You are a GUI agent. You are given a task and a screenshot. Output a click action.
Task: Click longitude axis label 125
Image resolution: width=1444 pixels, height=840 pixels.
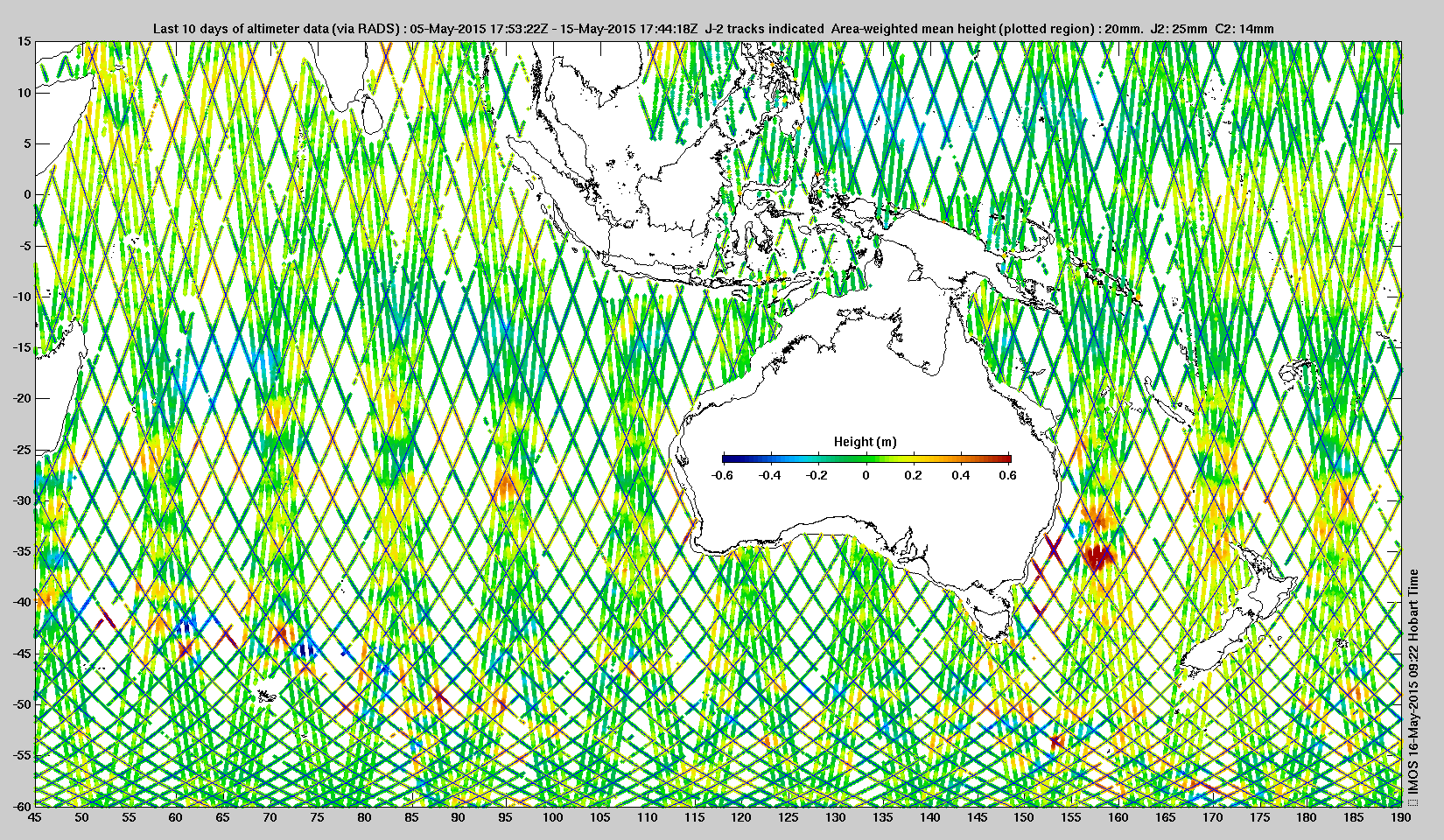point(788,817)
